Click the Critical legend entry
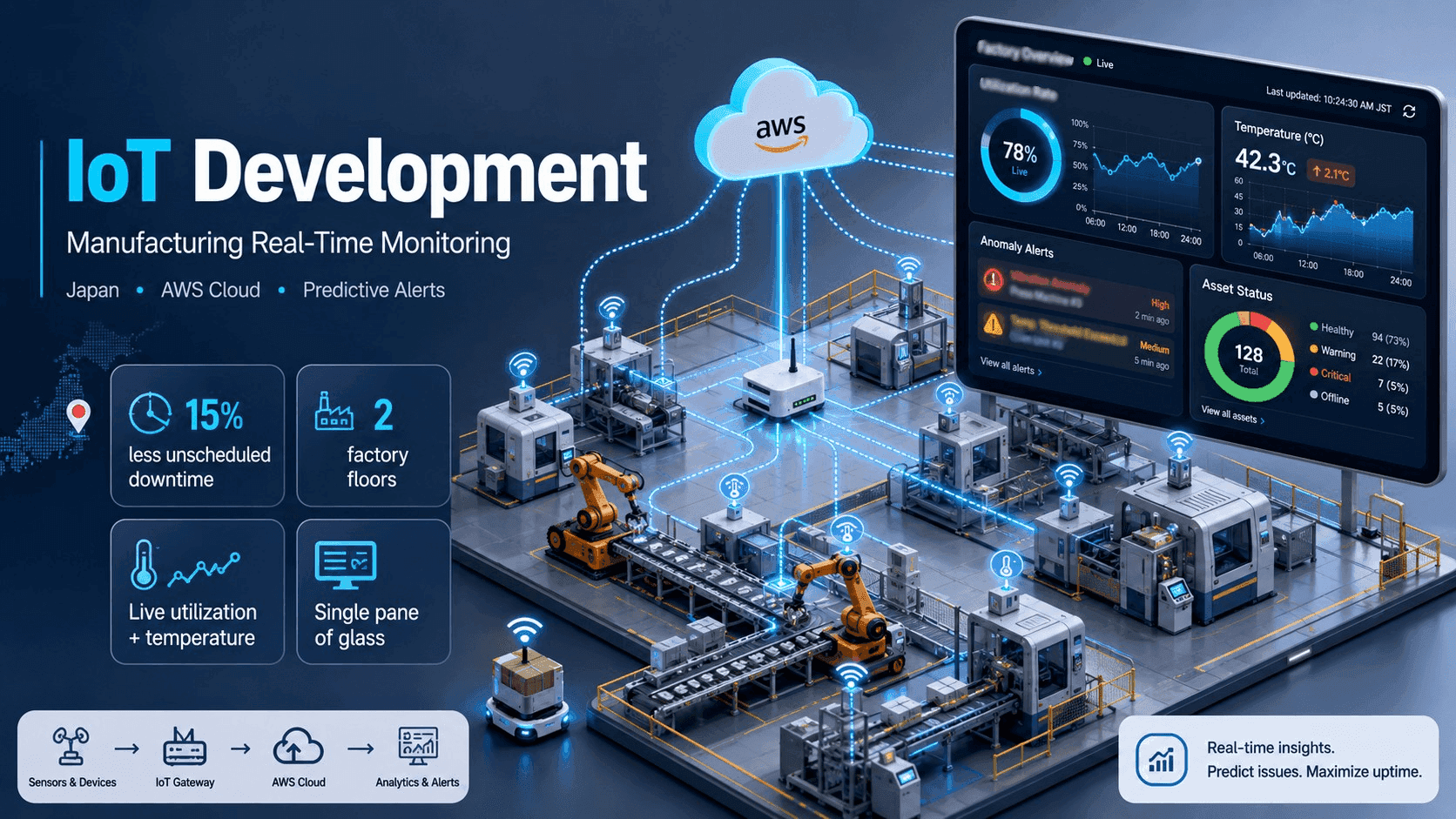 pyautogui.click(x=1331, y=373)
